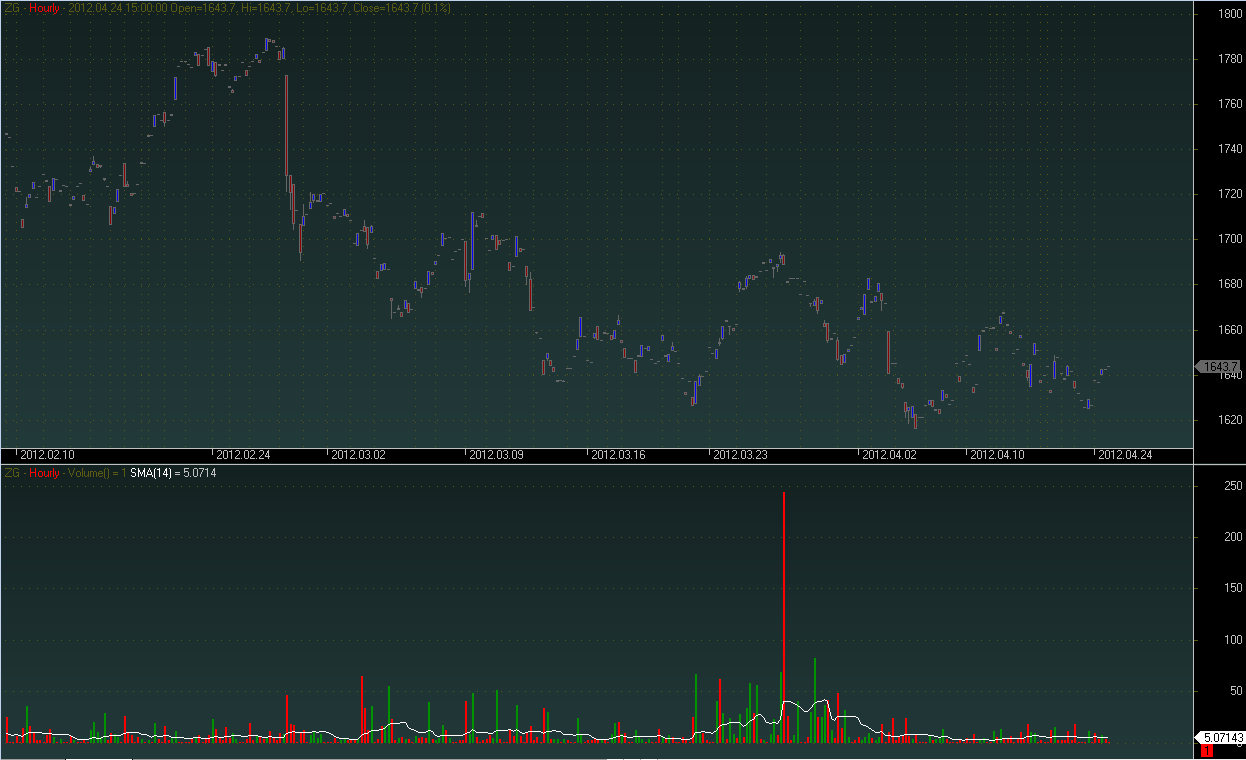This screenshot has height=760, width=1246.
Task: Click the Volume() = 1 label in volume pane
Action: point(97,473)
